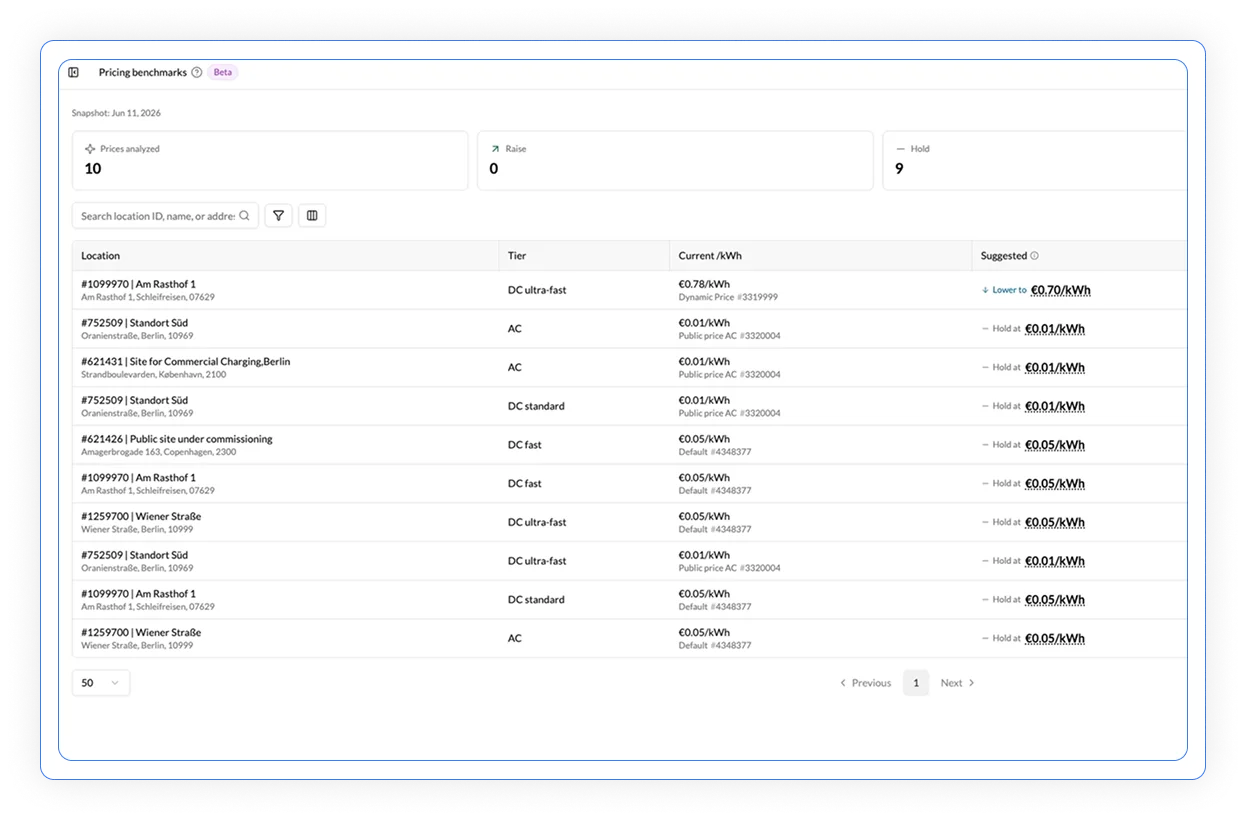Focus the search location input field
The image size is (1246, 820).
pos(165,215)
